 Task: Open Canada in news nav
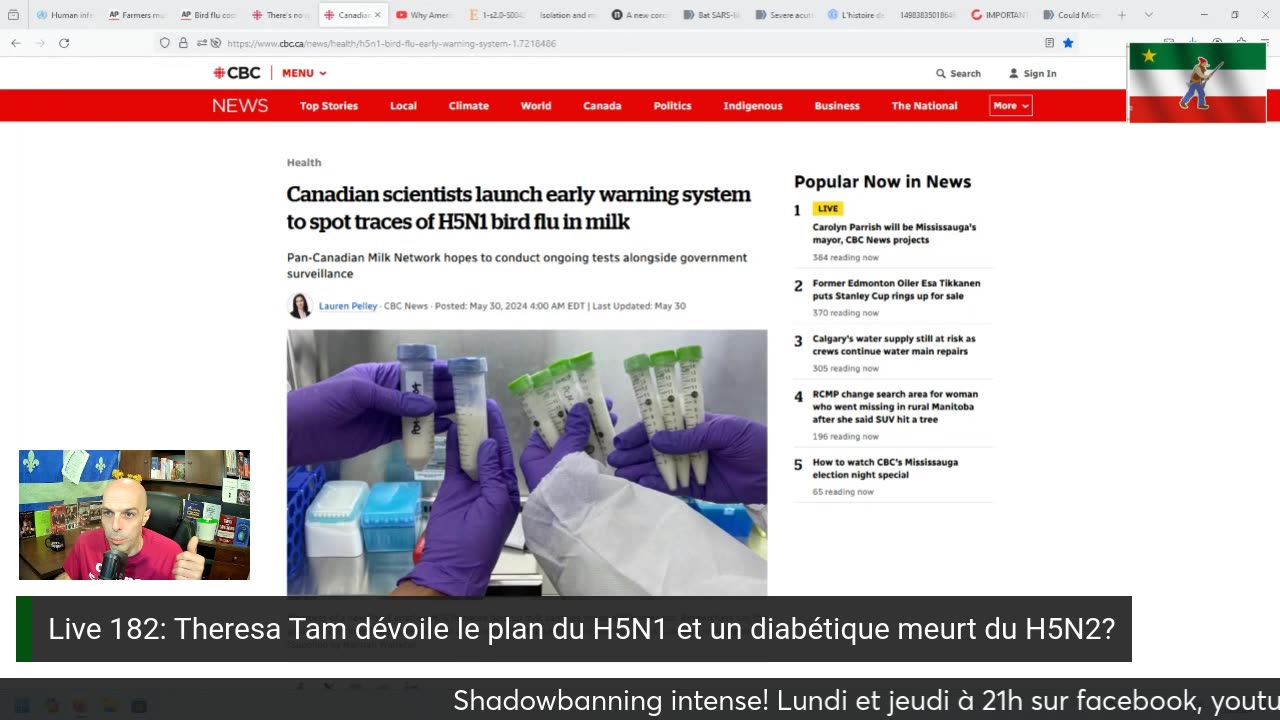point(602,105)
